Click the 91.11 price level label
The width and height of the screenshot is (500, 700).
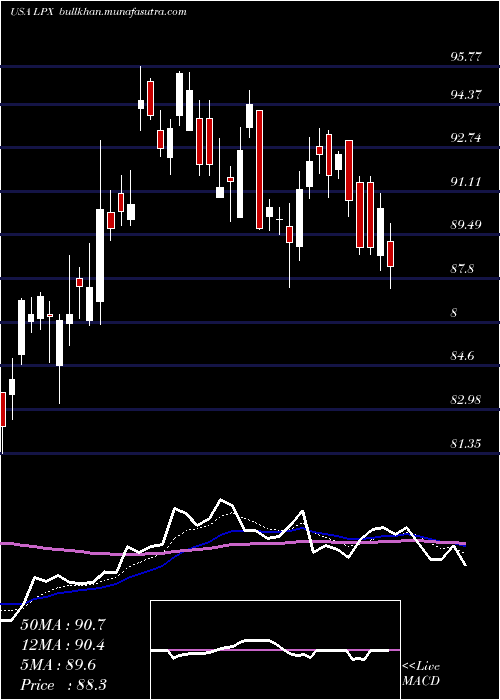pos(465,182)
